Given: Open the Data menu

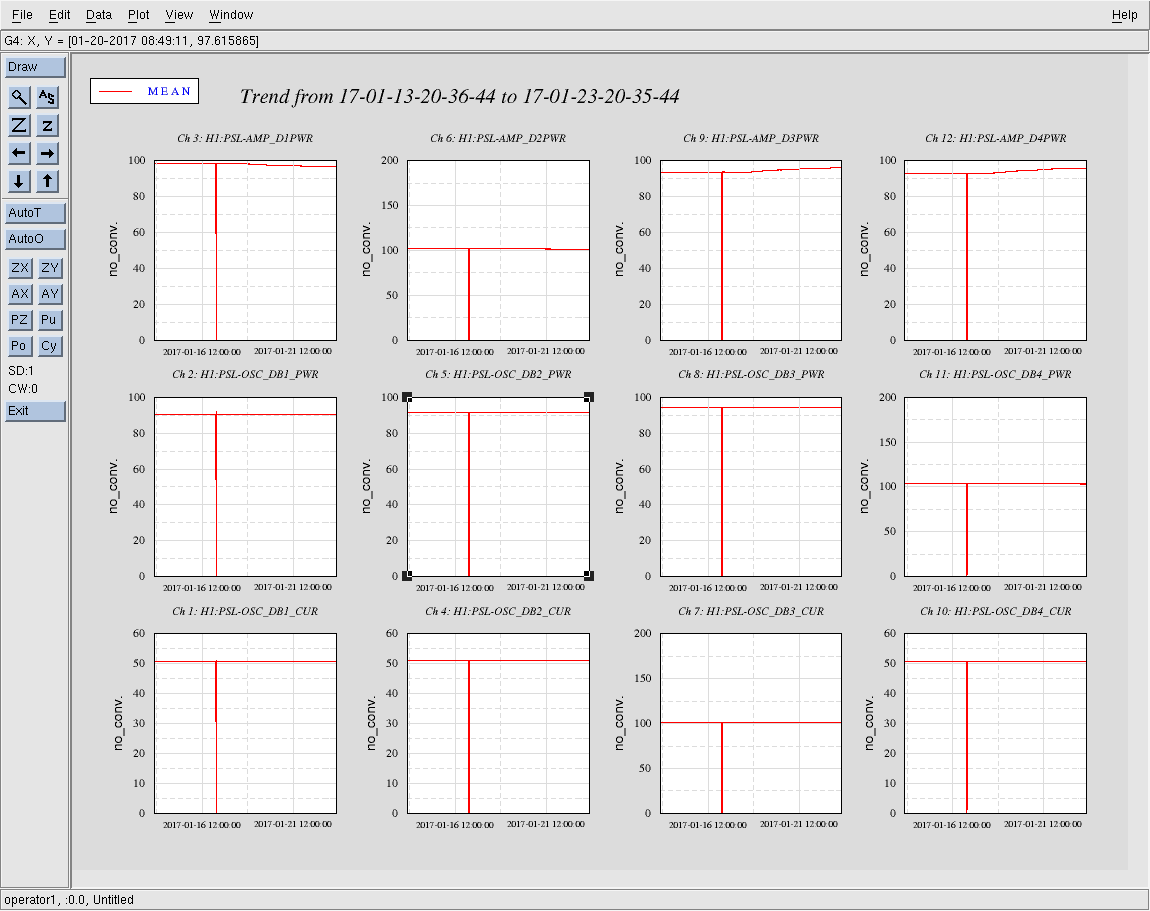Looking at the screenshot, I should click(x=98, y=15).
